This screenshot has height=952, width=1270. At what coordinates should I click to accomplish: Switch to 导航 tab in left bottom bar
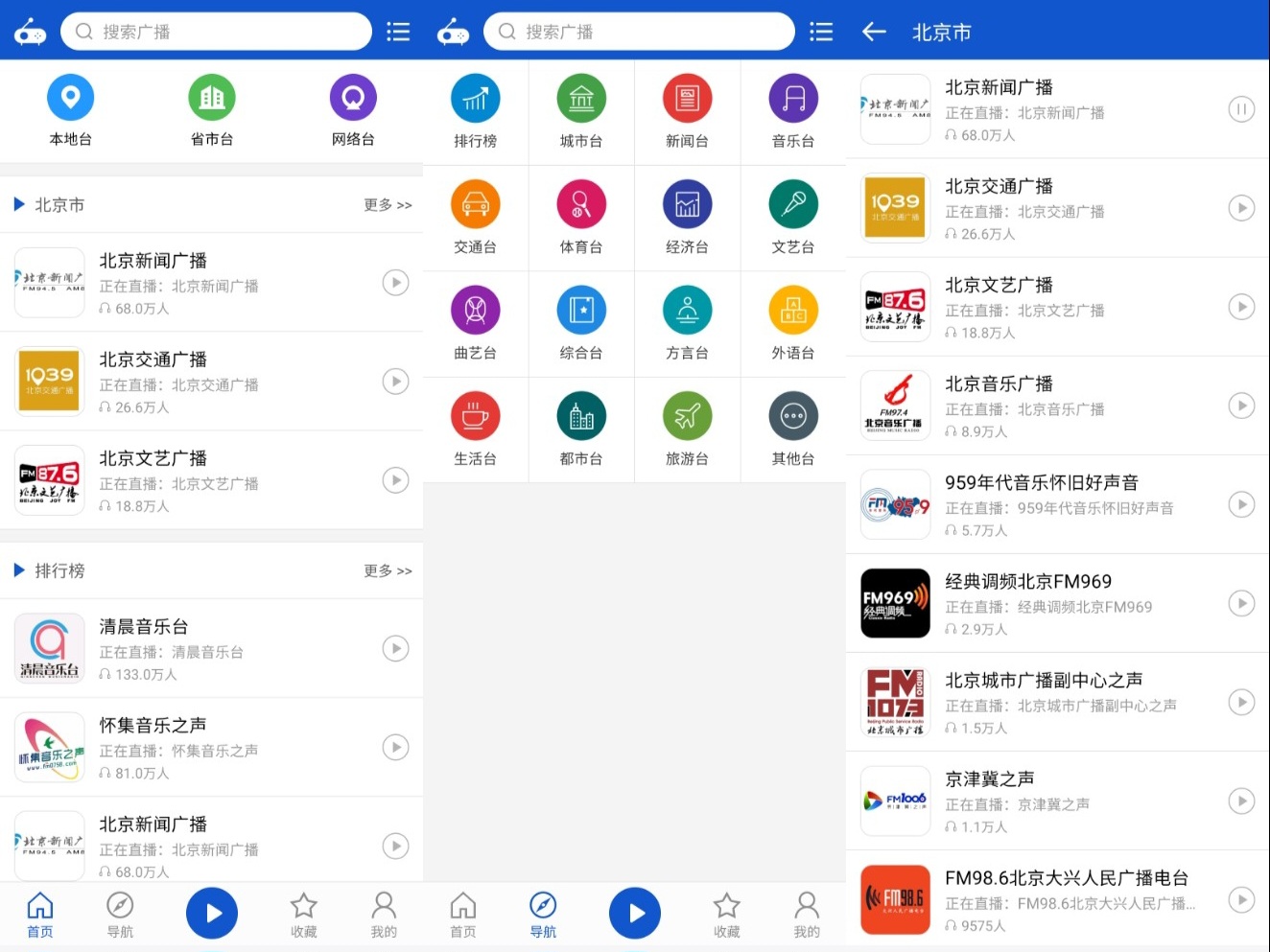(120, 915)
